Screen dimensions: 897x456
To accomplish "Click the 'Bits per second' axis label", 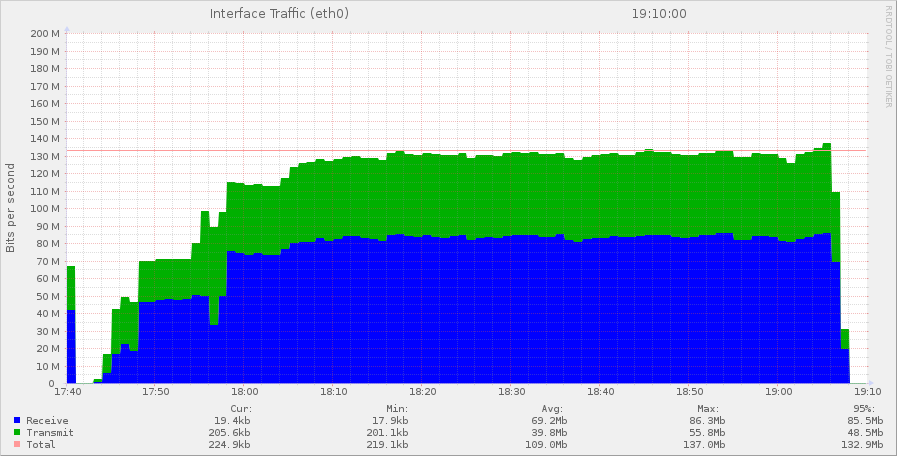I will (11, 206).
